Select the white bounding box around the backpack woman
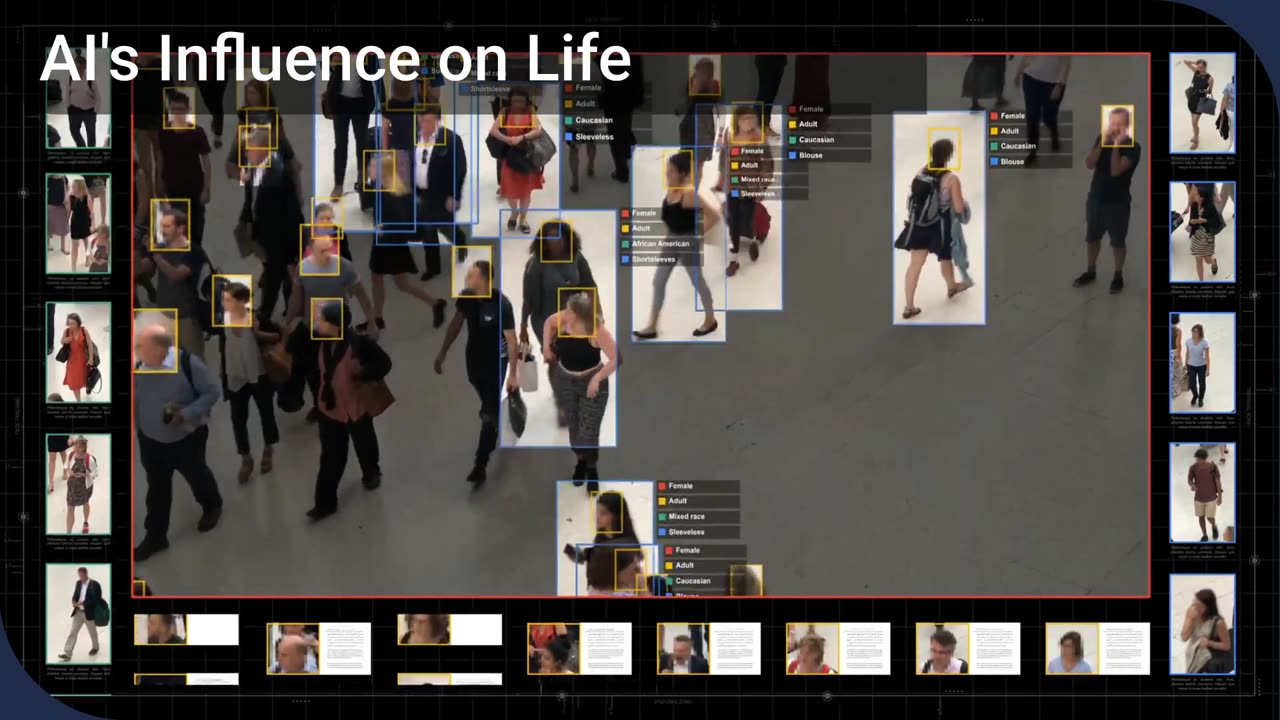Screen dimensions: 1280x720 939,218
